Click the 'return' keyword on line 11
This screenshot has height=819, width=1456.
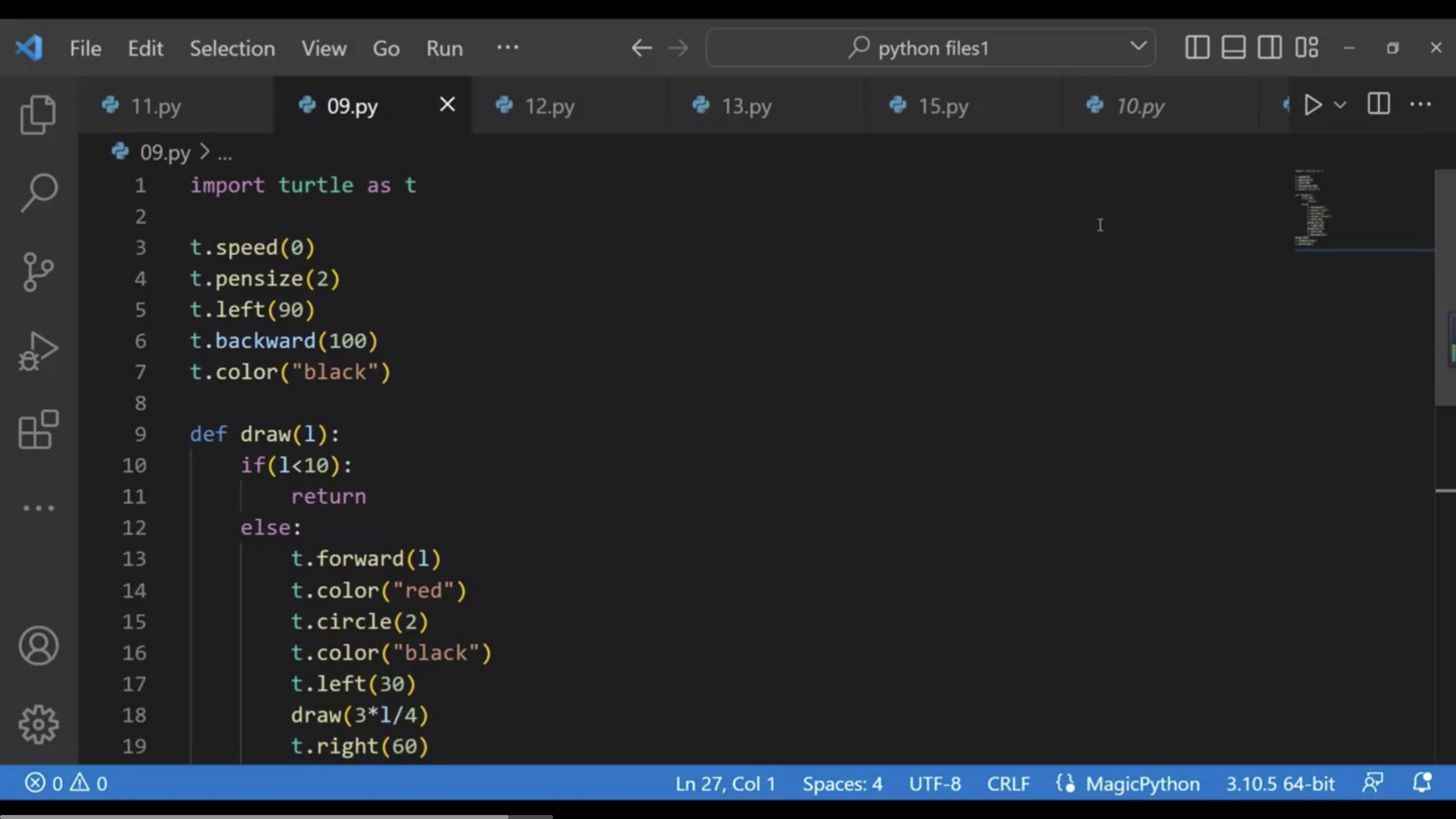point(329,497)
